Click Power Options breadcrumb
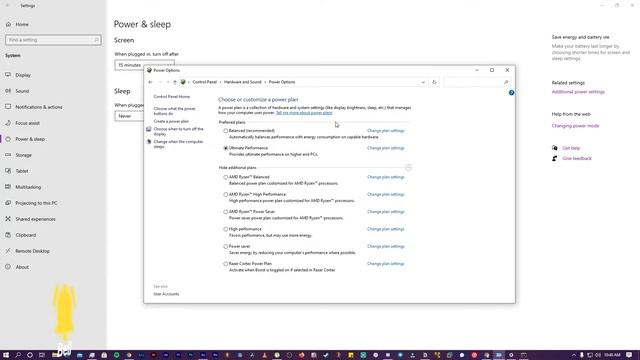 pos(282,82)
